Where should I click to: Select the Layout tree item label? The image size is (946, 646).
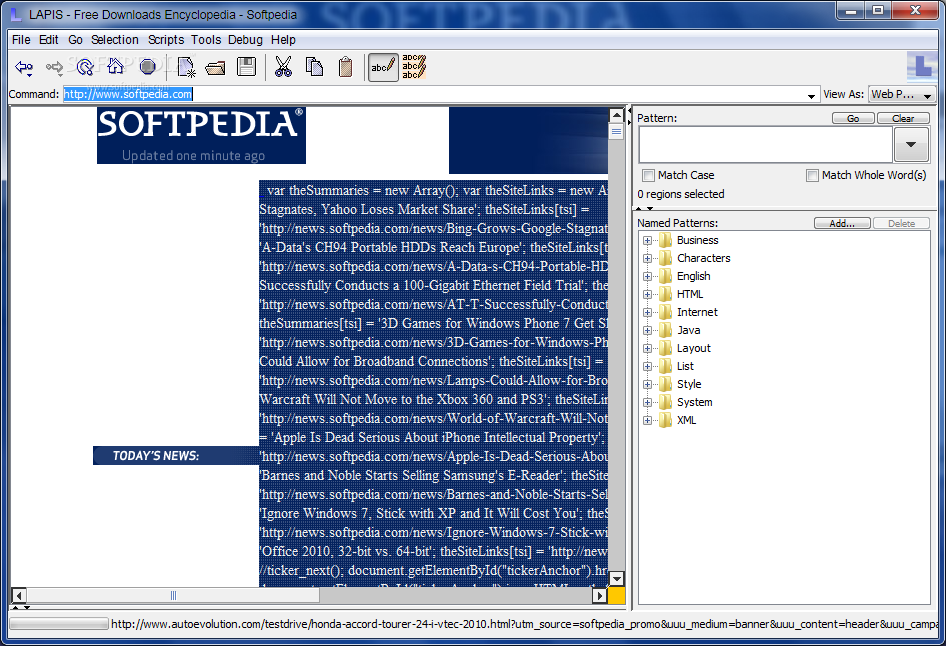pyautogui.click(x=693, y=348)
